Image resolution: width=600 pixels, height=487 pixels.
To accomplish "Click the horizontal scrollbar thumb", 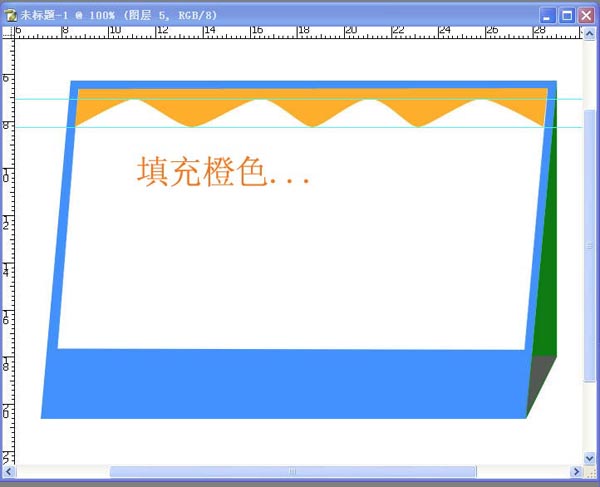I will pos(292,472).
